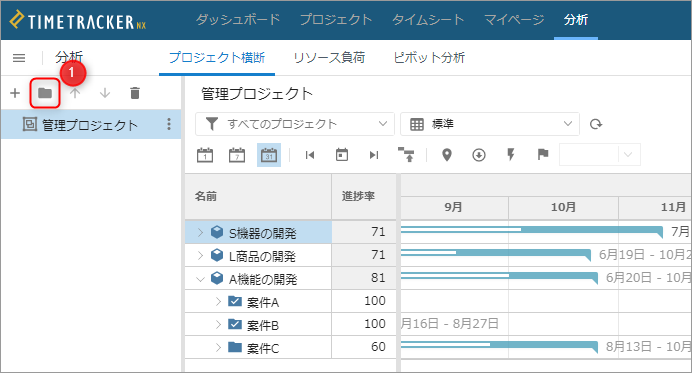Image resolution: width=692 pixels, height=373 pixels.
Task: Click the plus icon to add view
Action: (15, 93)
